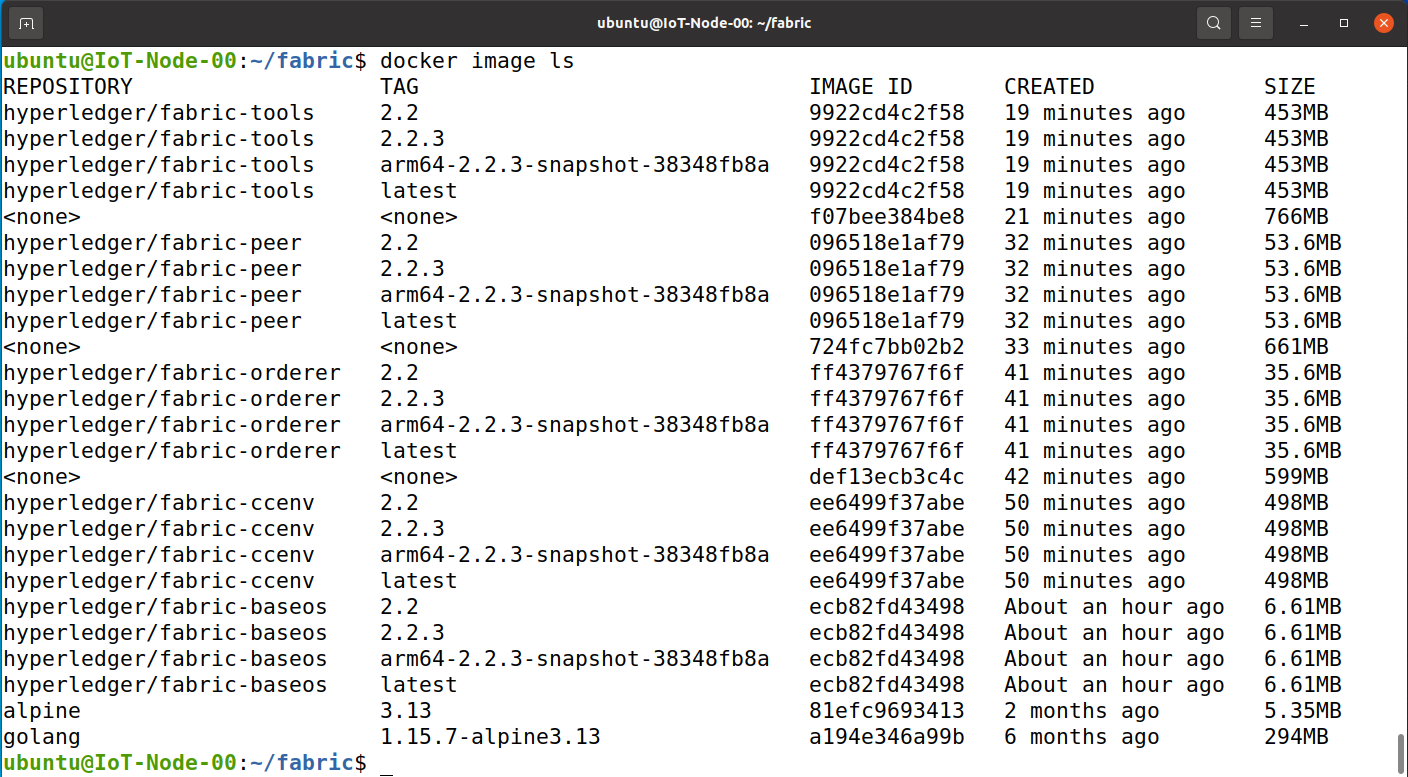Screen dimensions: 1408x777
Task: Click the window title ubuntu@IoT-Node-00: ~/fabric
Action: (703, 22)
